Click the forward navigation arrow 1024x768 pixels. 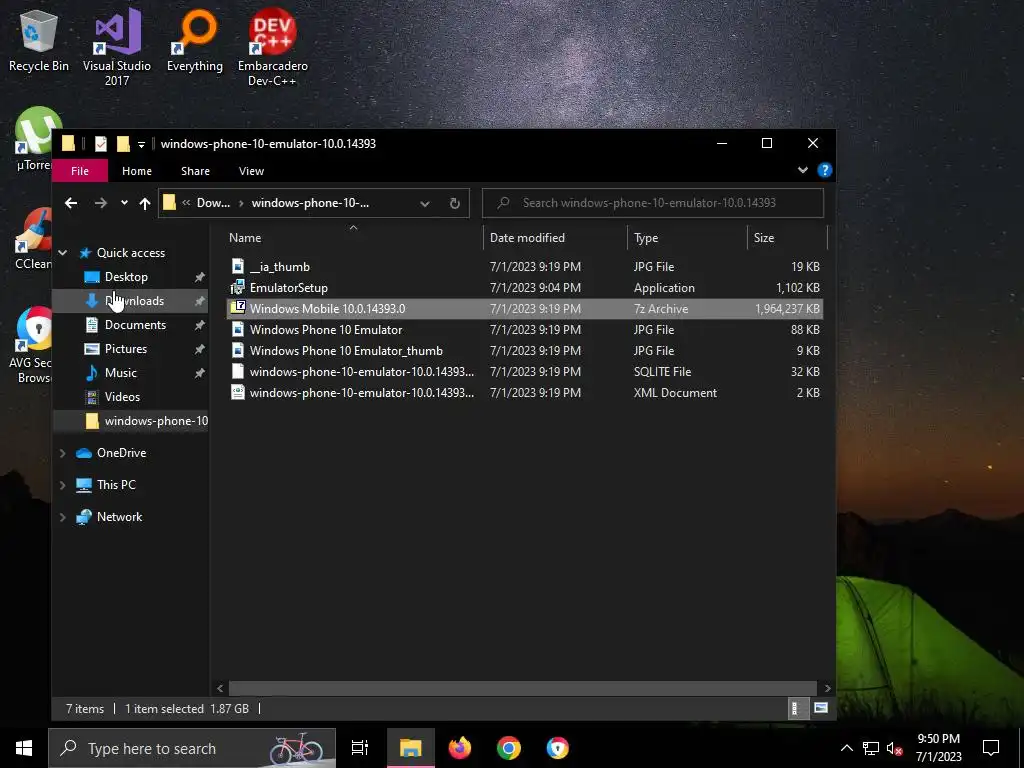click(101, 203)
